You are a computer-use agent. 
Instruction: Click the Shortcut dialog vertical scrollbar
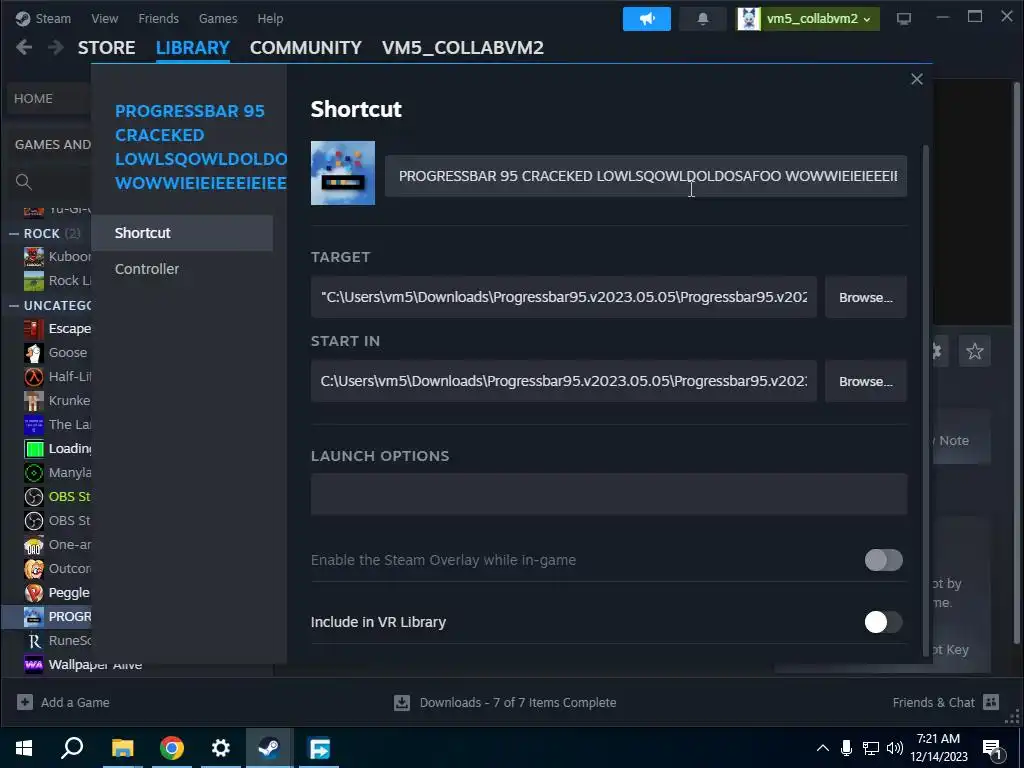coord(925,400)
